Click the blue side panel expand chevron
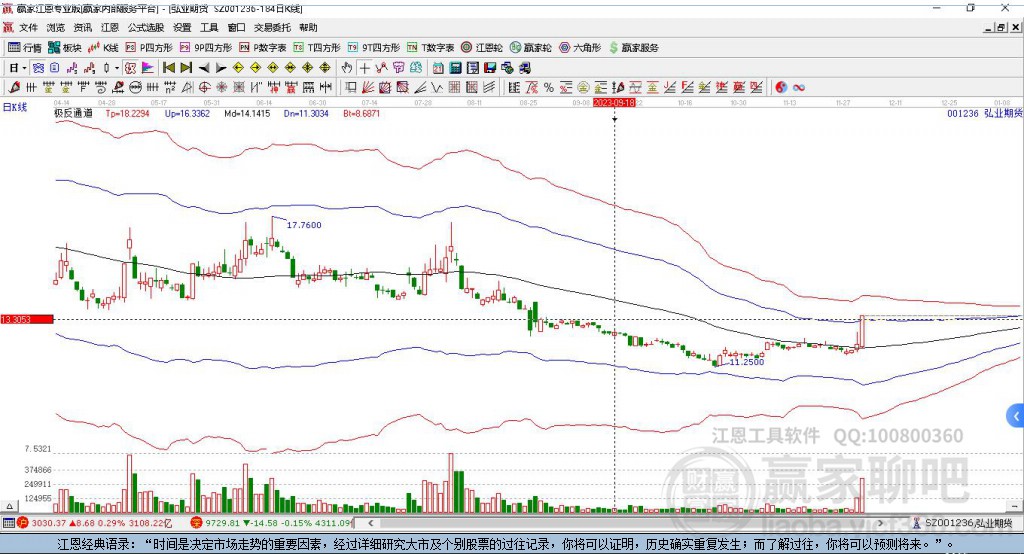The height and width of the screenshot is (554, 1024). (1015, 416)
